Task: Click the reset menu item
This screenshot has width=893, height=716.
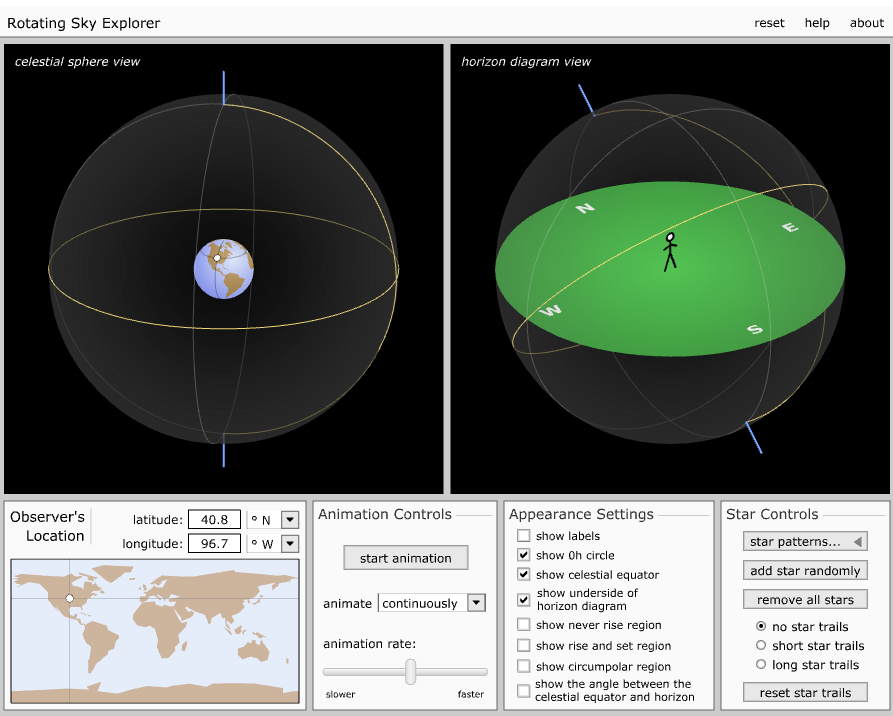Action: (x=769, y=23)
